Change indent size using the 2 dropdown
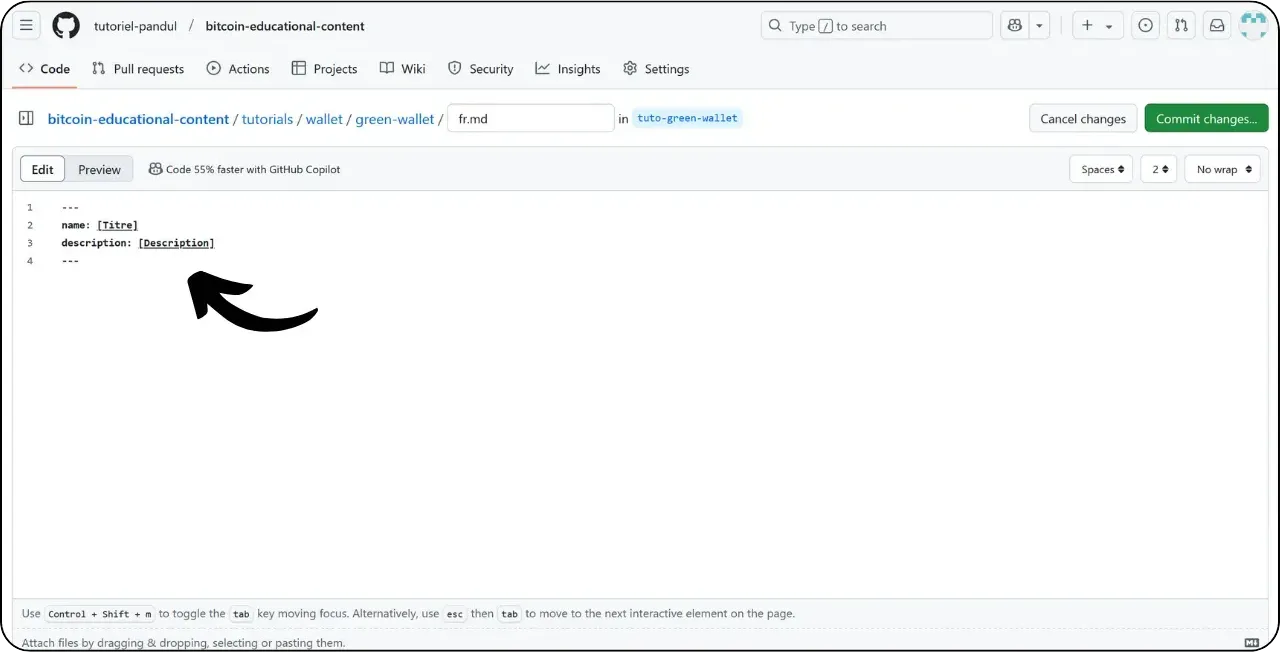Image resolution: width=1280 pixels, height=652 pixels. (1158, 169)
